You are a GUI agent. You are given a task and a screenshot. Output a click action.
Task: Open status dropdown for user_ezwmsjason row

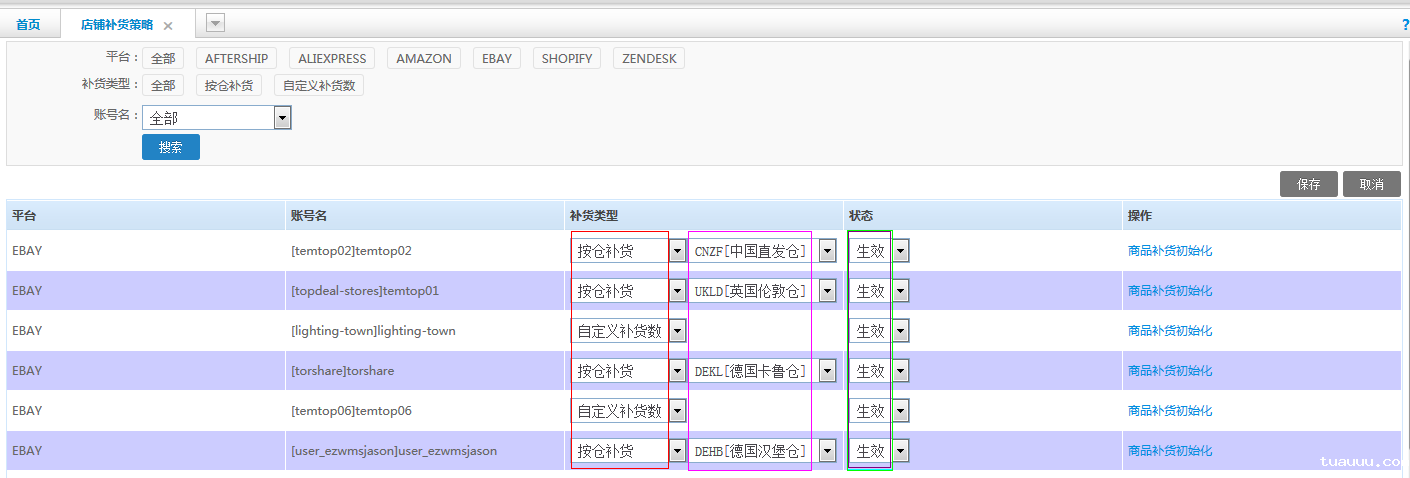point(879,451)
